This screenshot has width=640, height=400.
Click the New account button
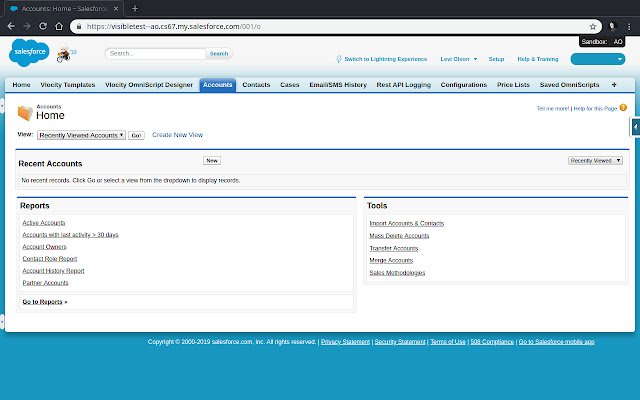[x=212, y=160]
